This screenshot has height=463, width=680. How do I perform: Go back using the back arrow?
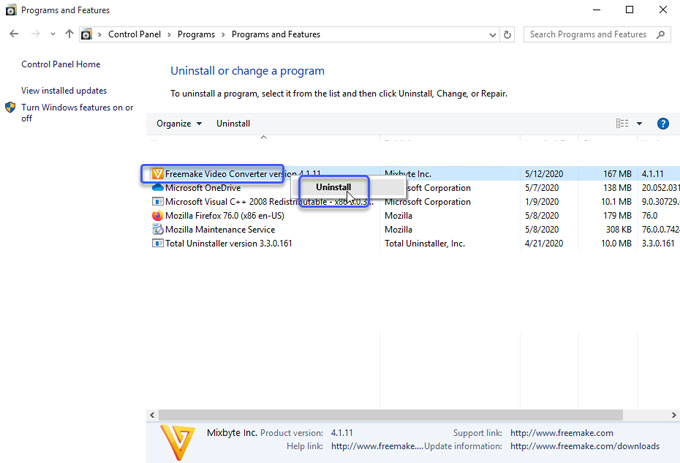pos(14,34)
